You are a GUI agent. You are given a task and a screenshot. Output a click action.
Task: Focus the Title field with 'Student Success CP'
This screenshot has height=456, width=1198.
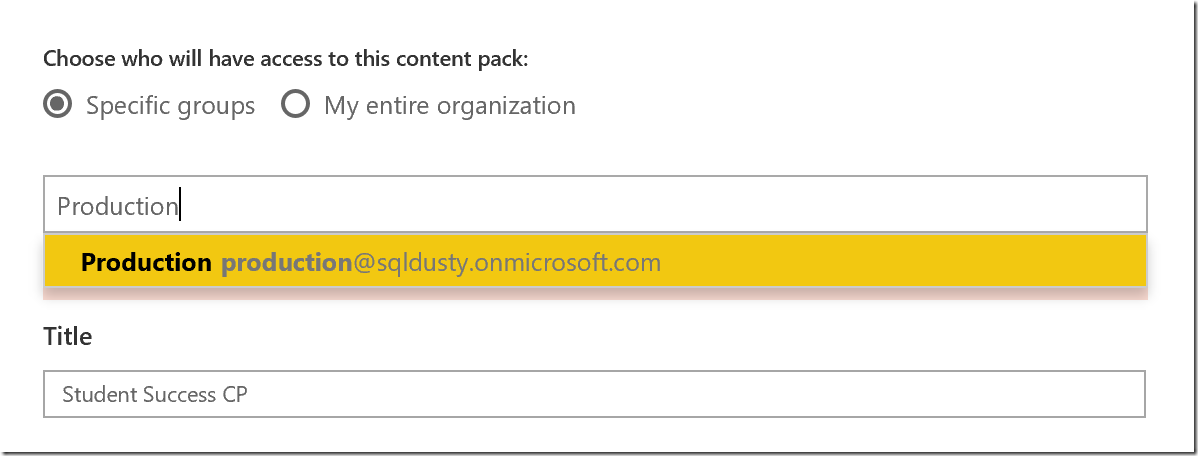pos(594,394)
